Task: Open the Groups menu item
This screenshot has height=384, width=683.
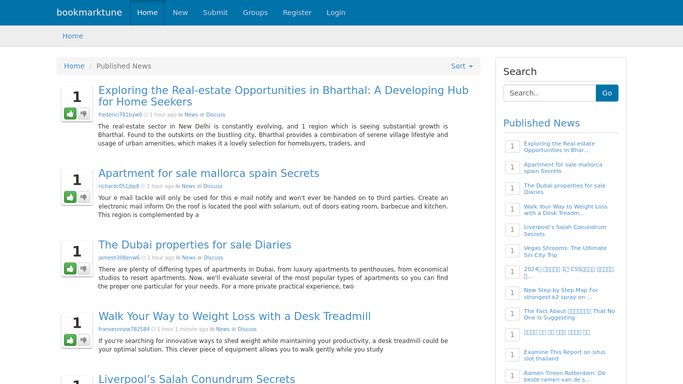Action: tap(255, 13)
